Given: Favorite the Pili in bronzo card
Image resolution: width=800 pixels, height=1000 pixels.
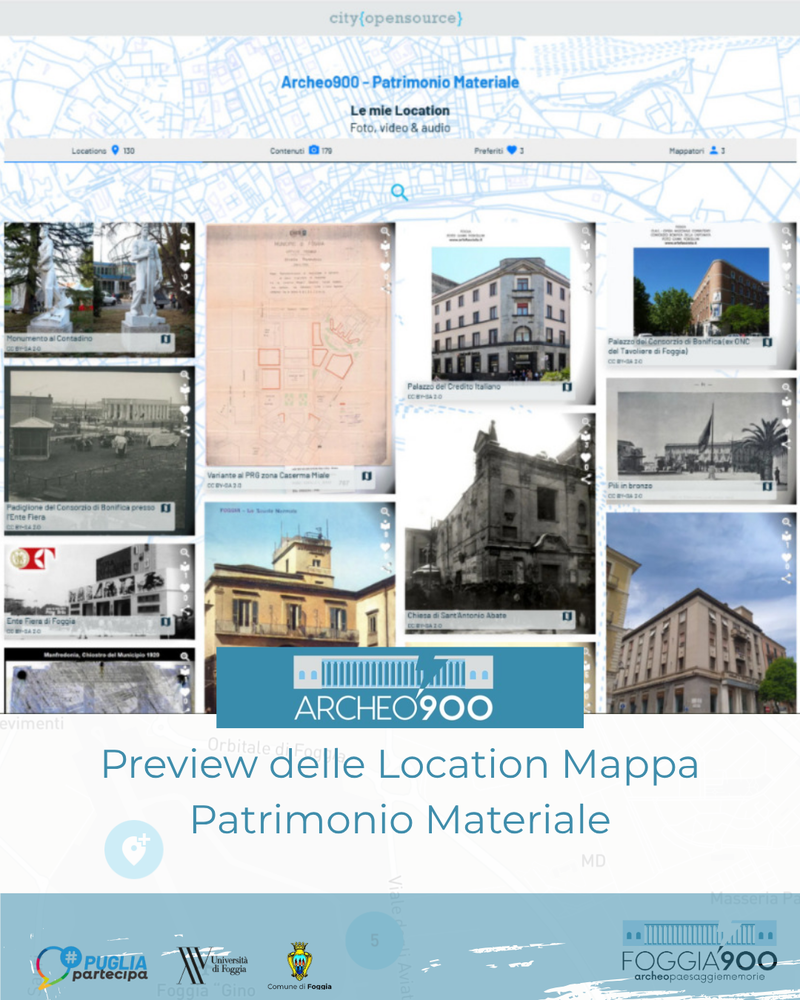Looking at the screenshot, I should [787, 423].
